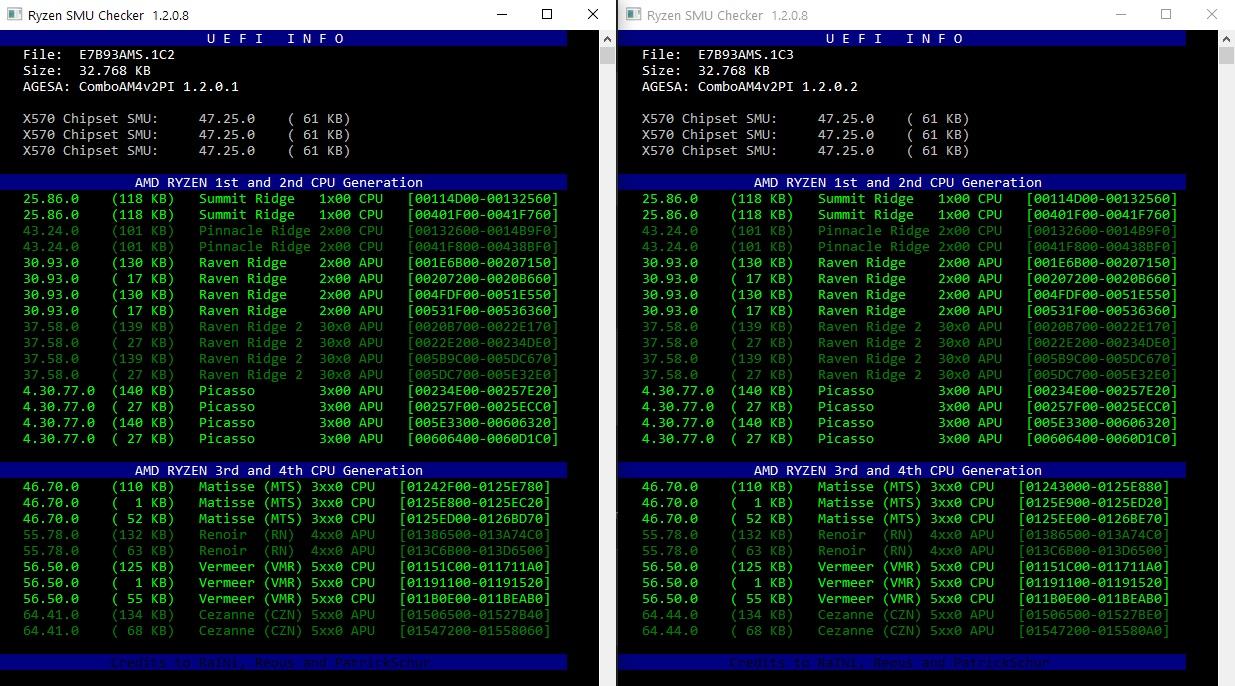
Task: Minimize the right Ryzen SMU Checker window
Action: (1120, 15)
